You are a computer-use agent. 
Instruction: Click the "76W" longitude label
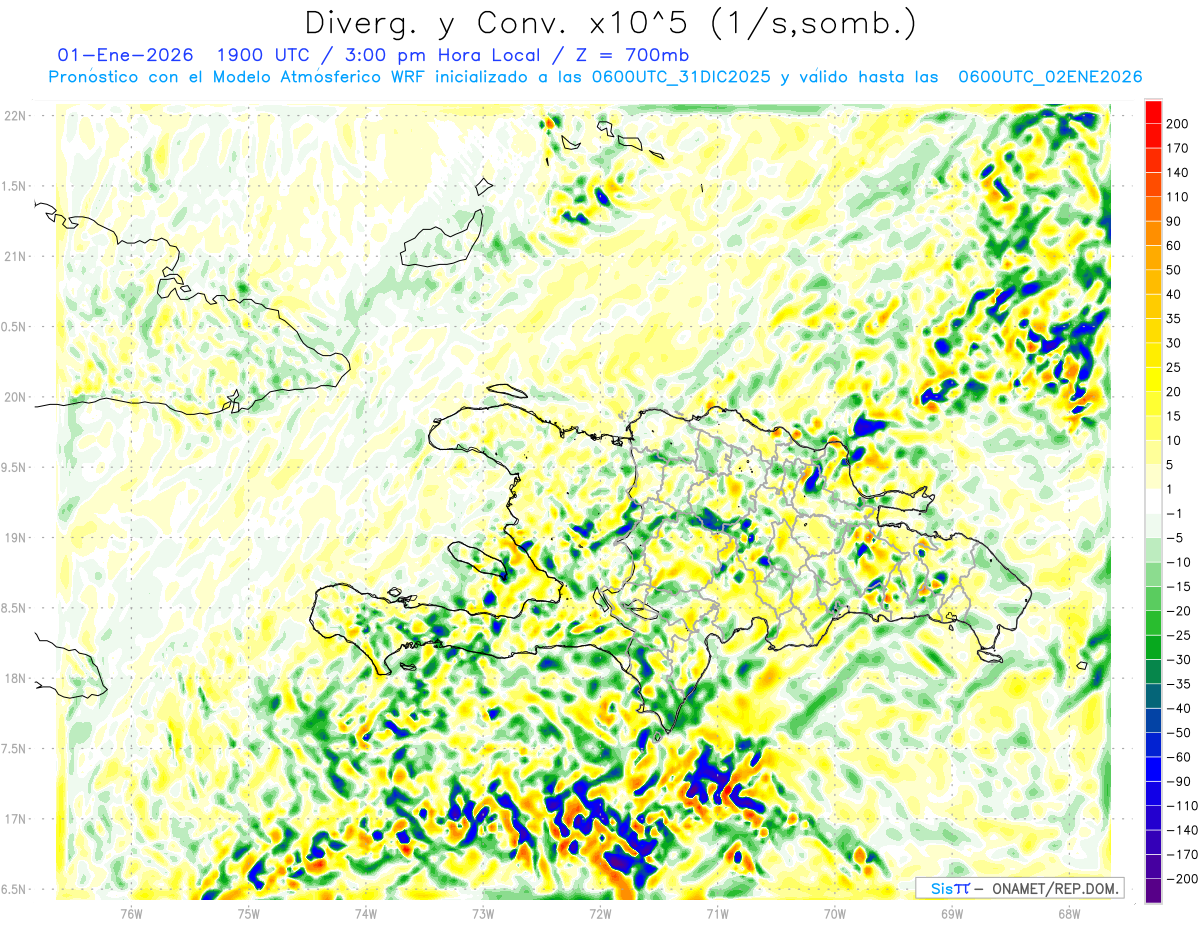point(131,913)
